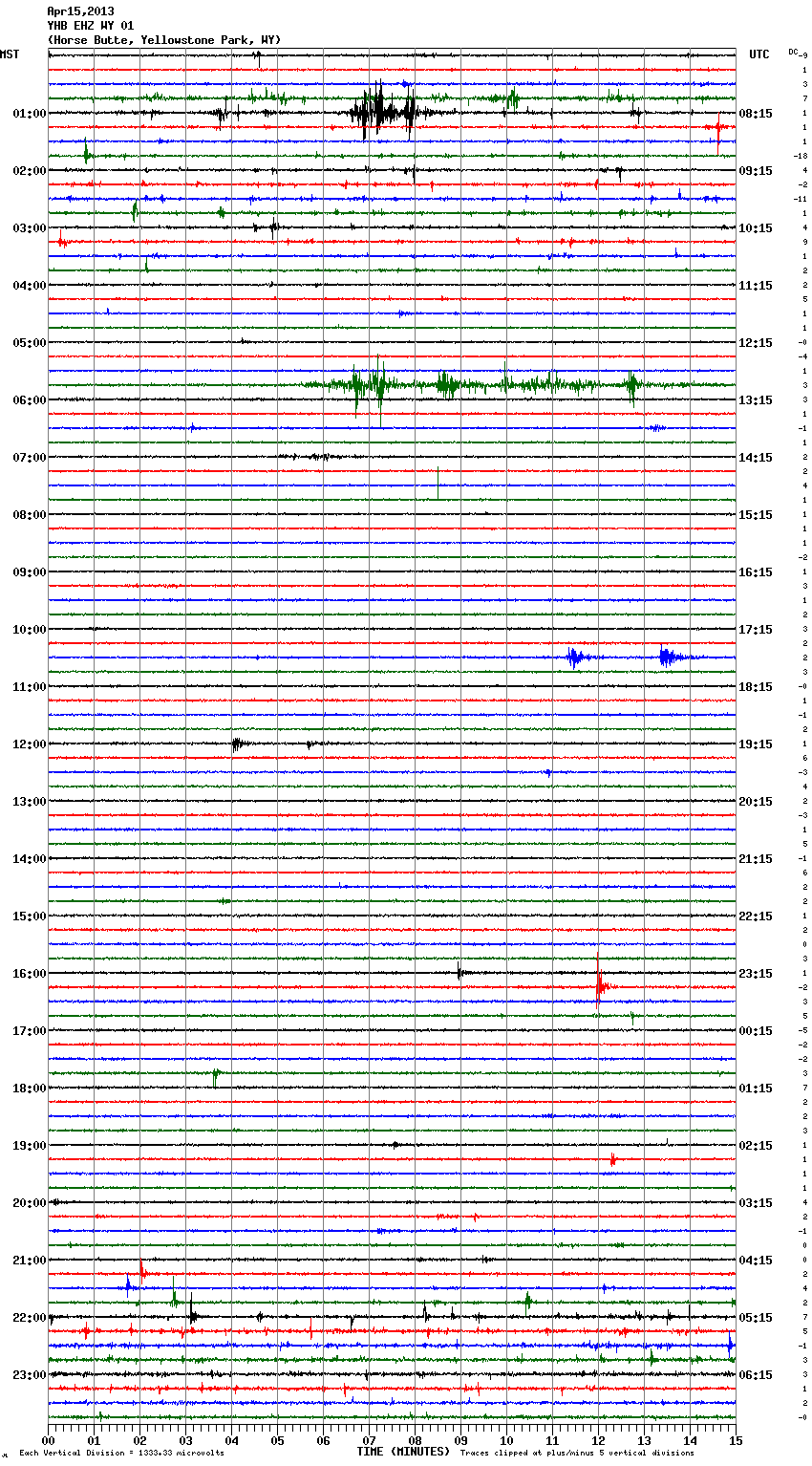Click the 08:15 UTC time label
Image resolution: width=812 pixels, height=1466 pixels.
click(756, 114)
